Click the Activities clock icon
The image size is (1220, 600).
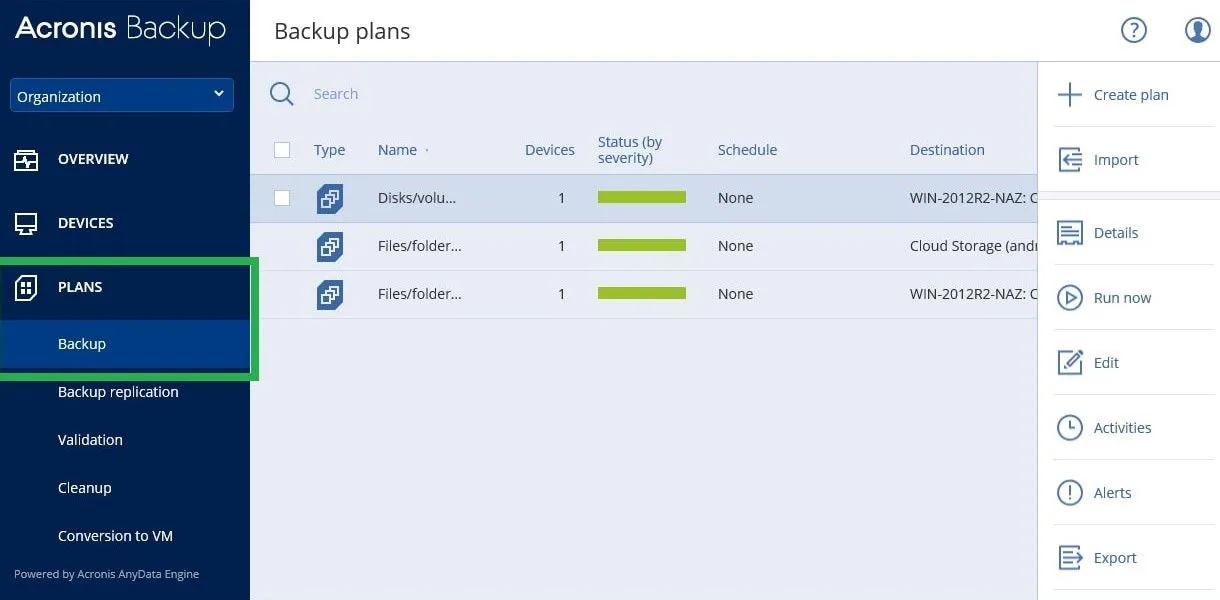pos(1070,428)
